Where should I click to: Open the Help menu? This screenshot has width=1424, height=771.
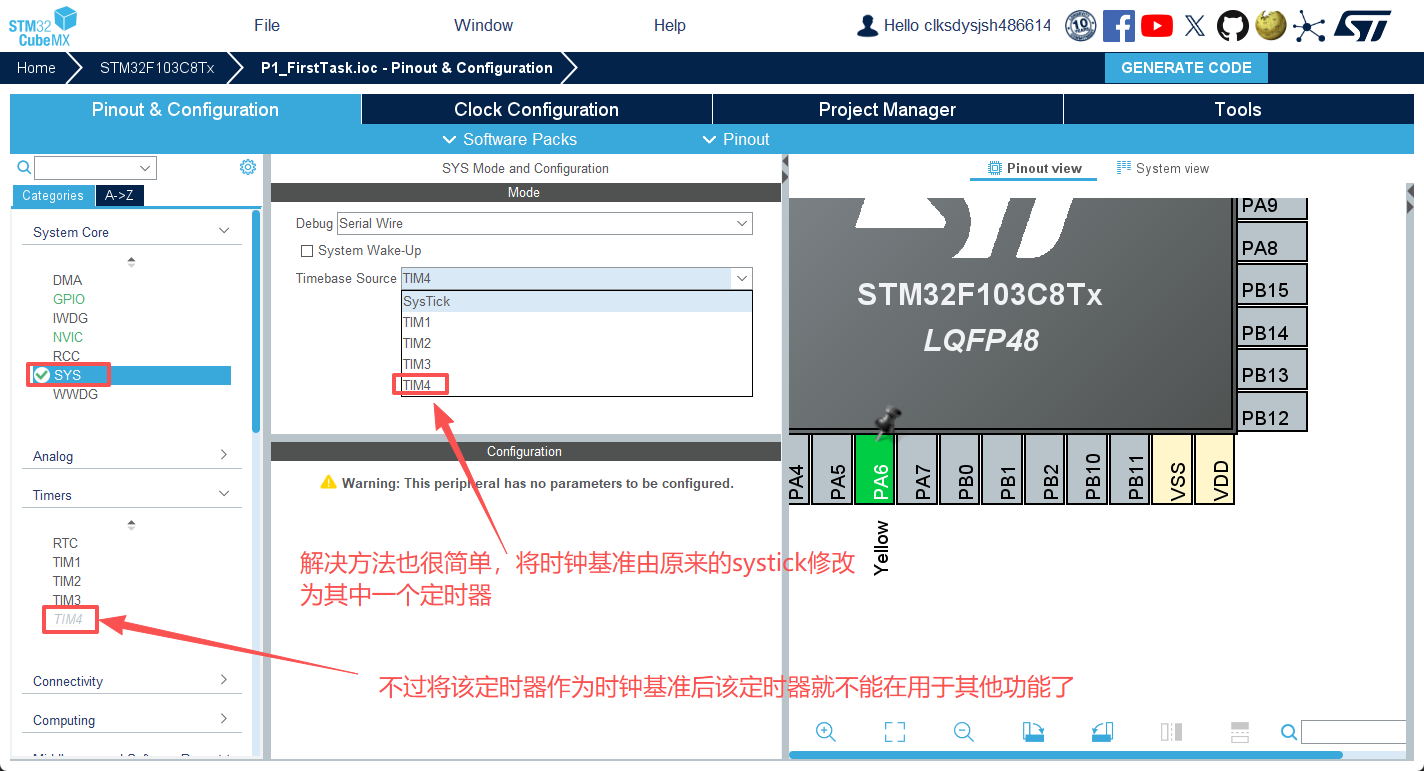(670, 25)
